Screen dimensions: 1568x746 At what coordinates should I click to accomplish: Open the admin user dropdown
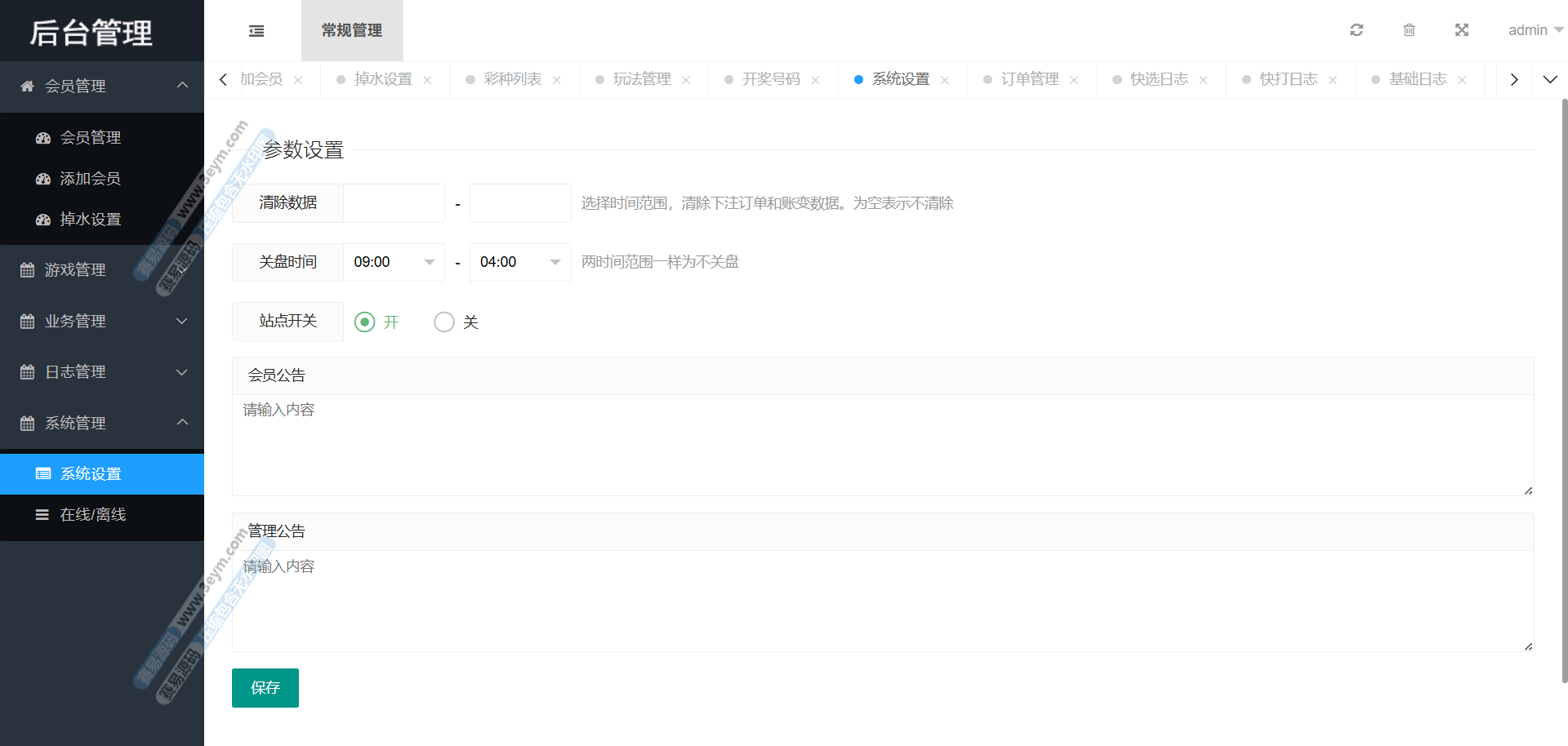point(1535,30)
